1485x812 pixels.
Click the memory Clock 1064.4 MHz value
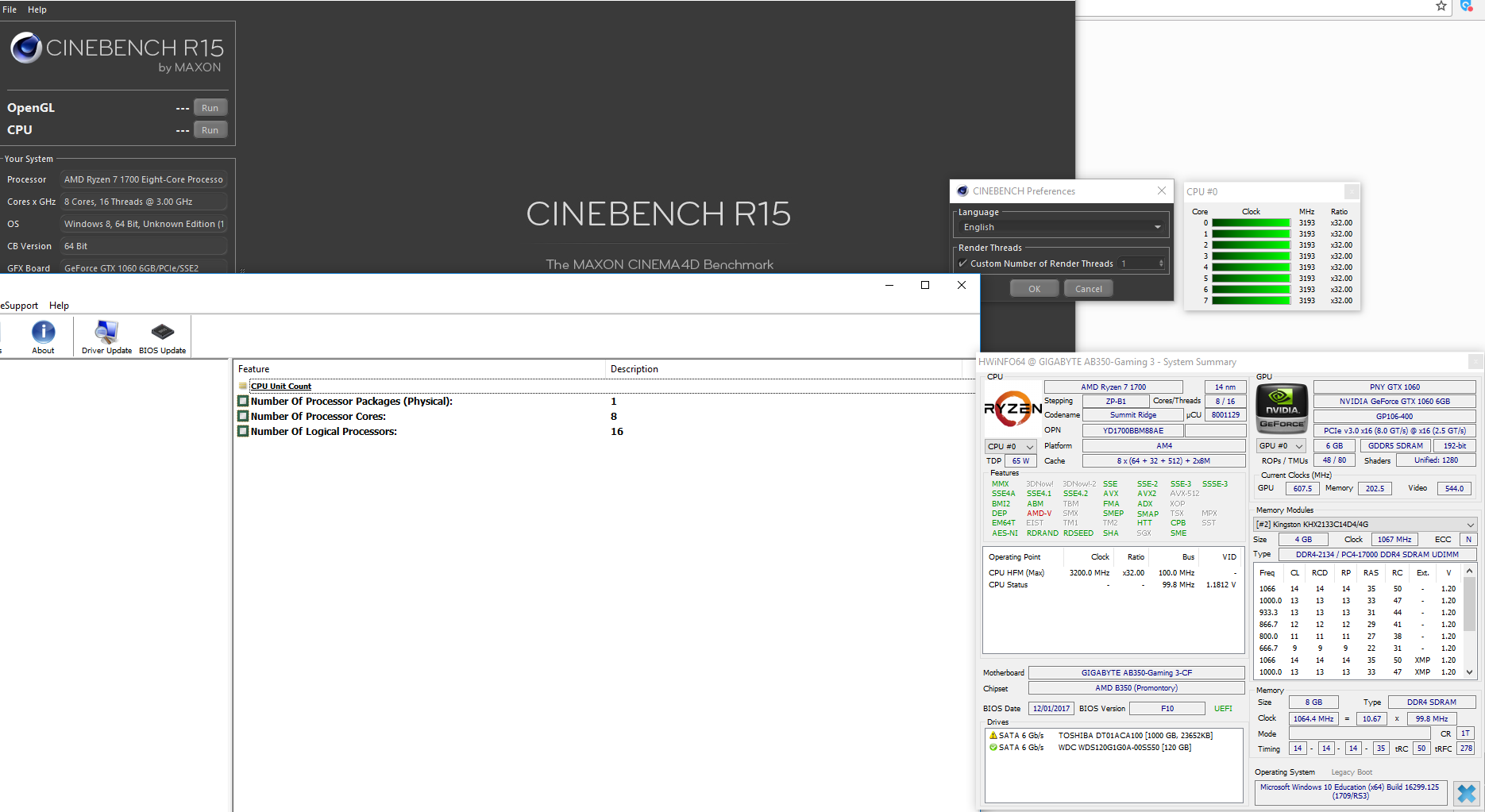[1313, 719]
